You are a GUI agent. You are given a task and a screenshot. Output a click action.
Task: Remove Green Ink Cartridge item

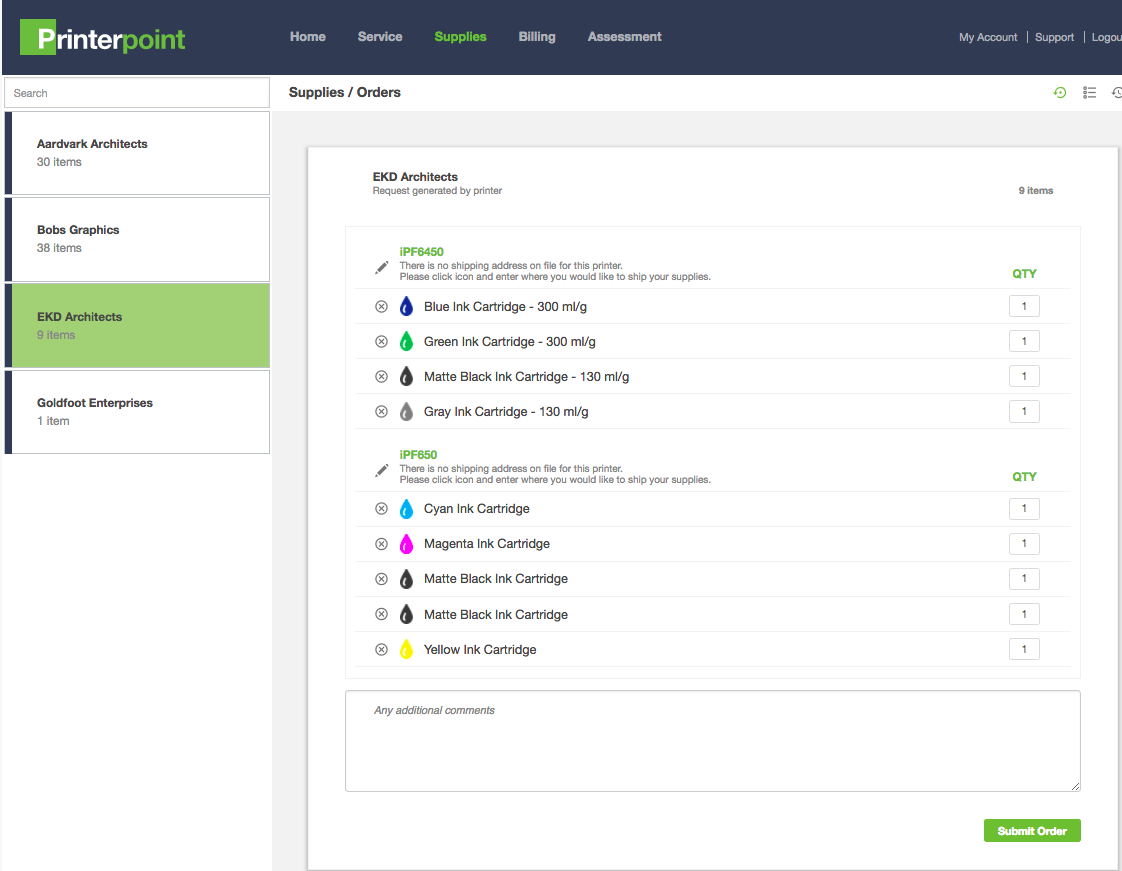(x=381, y=342)
